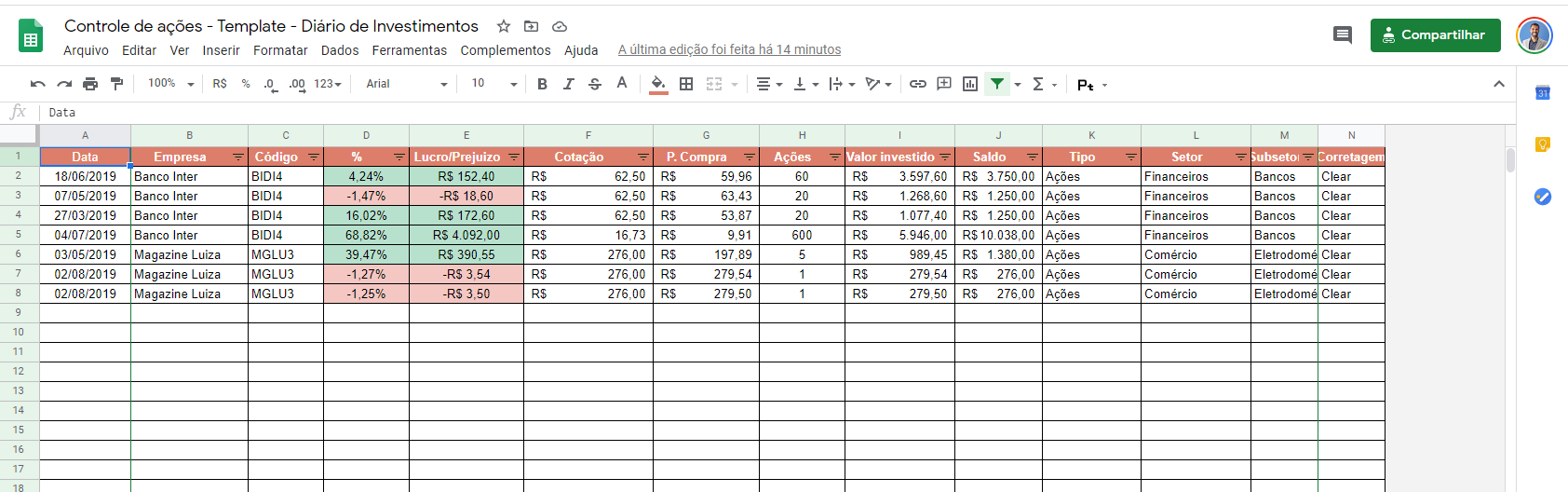Check cloud save status icon
The image size is (1568, 492).
pyautogui.click(x=560, y=26)
